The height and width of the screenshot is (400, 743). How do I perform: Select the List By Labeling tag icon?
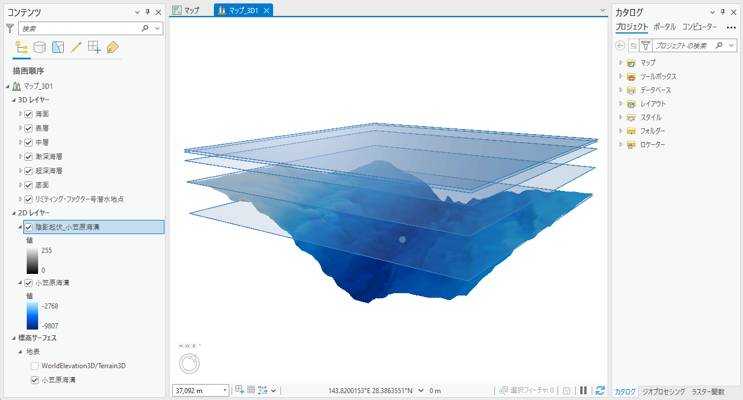(x=112, y=47)
